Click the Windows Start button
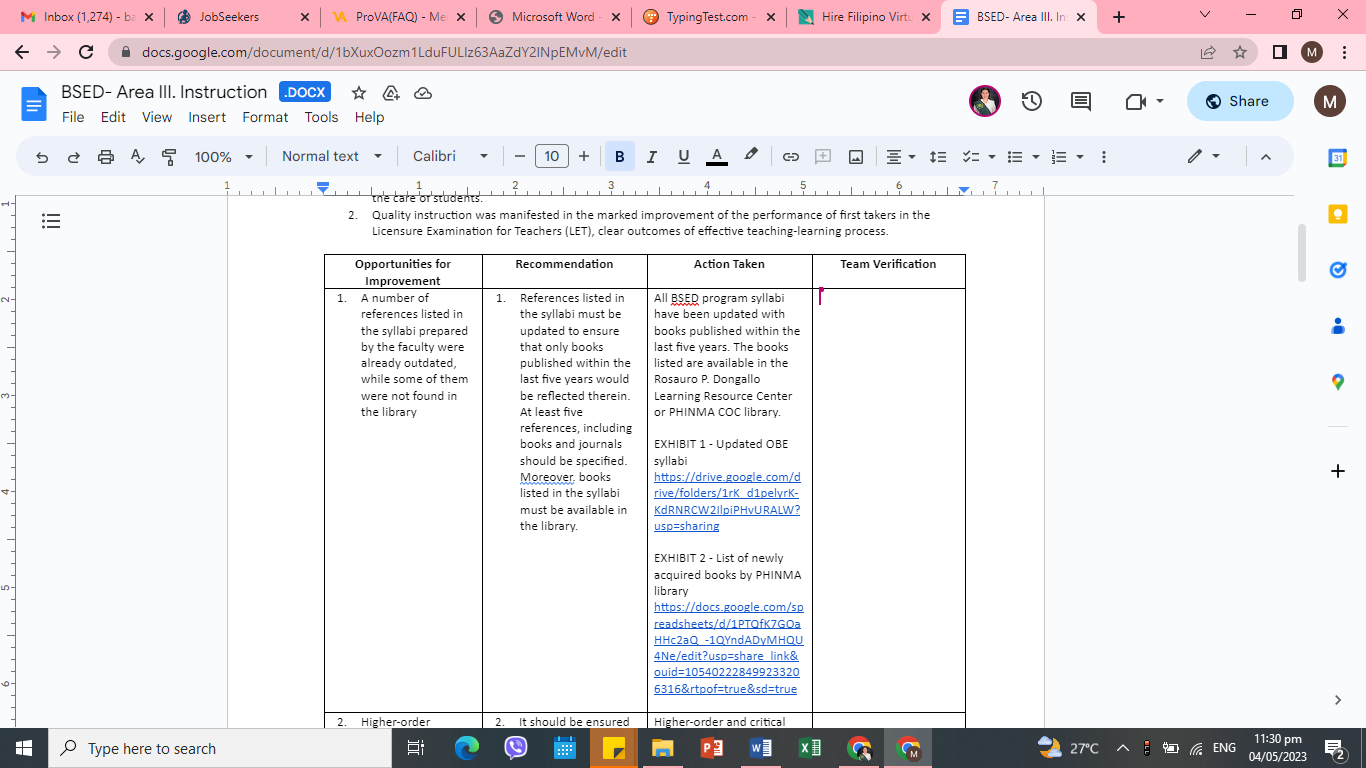1366x768 pixels. 23,748
